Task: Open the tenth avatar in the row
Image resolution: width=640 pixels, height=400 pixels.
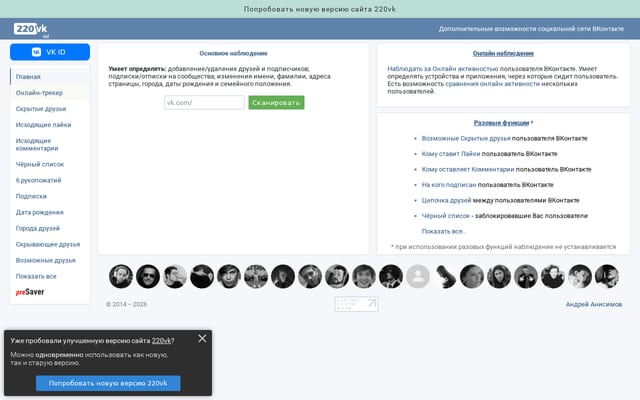Action: pyautogui.click(x=364, y=276)
